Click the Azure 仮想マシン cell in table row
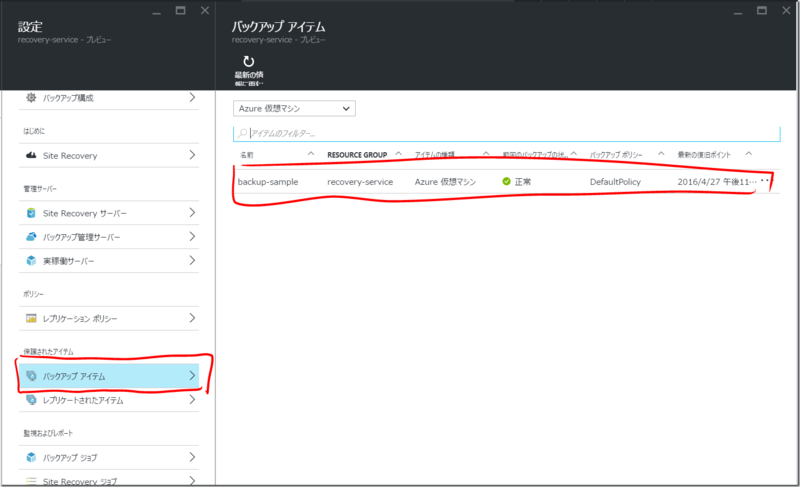The image size is (800, 487). point(445,182)
